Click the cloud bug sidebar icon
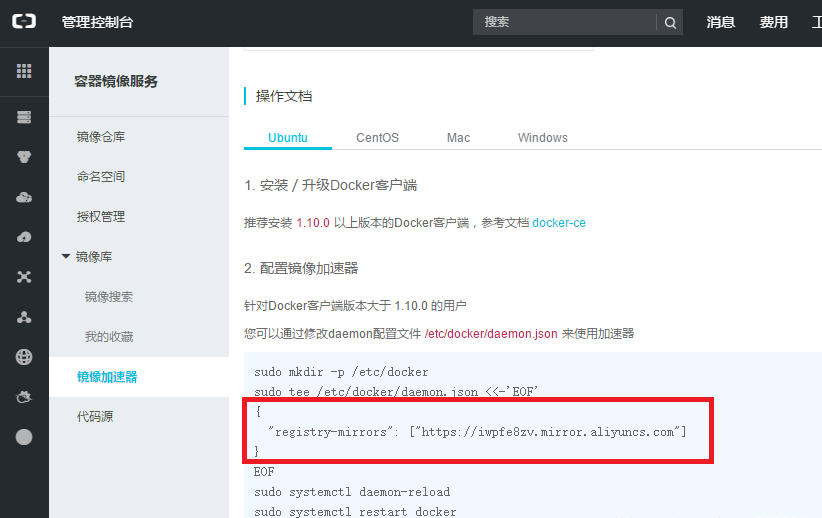822x518 pixels. pyautogui.click(x=24, y=397)
